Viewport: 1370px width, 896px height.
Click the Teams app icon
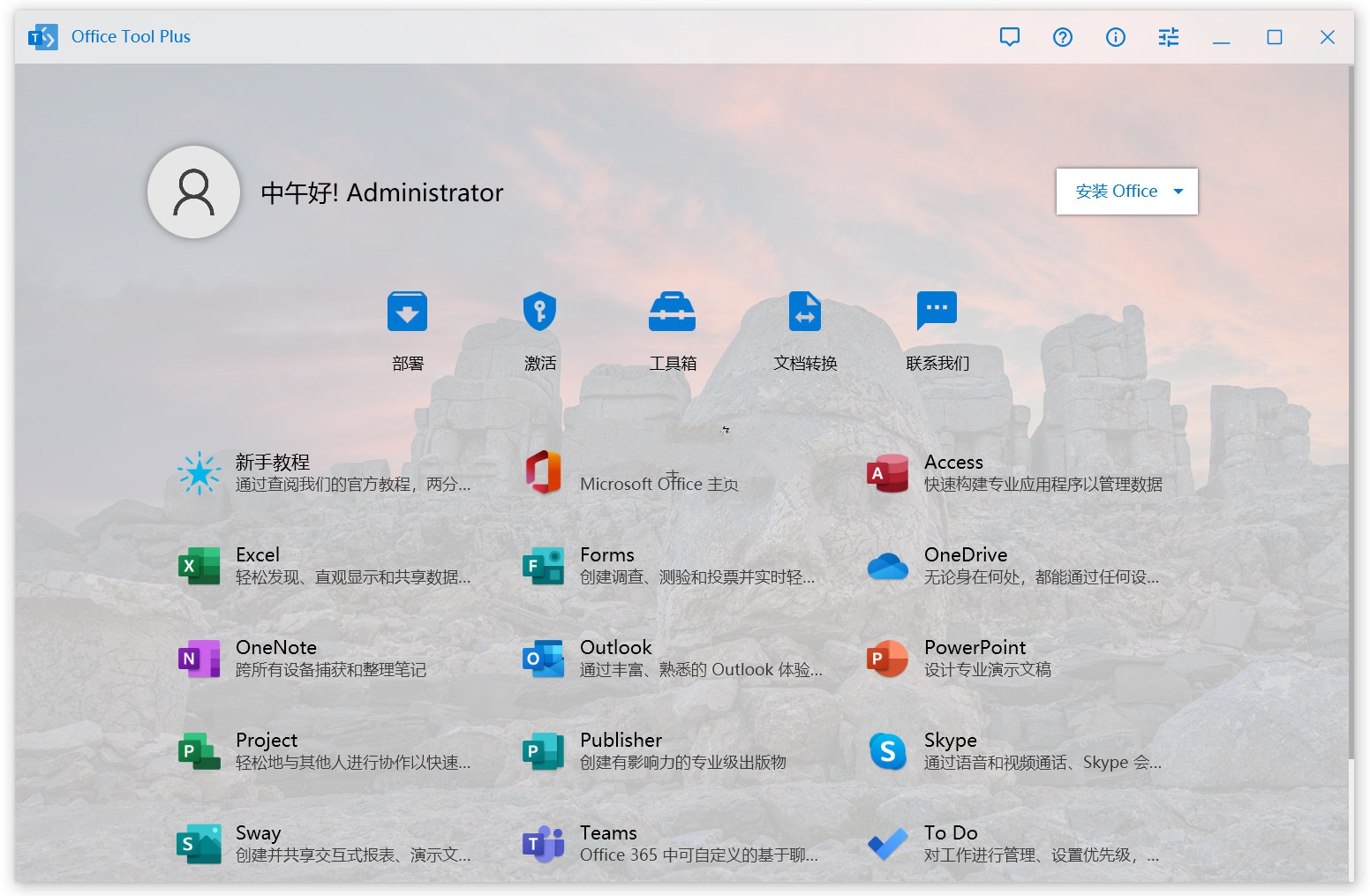543,844
